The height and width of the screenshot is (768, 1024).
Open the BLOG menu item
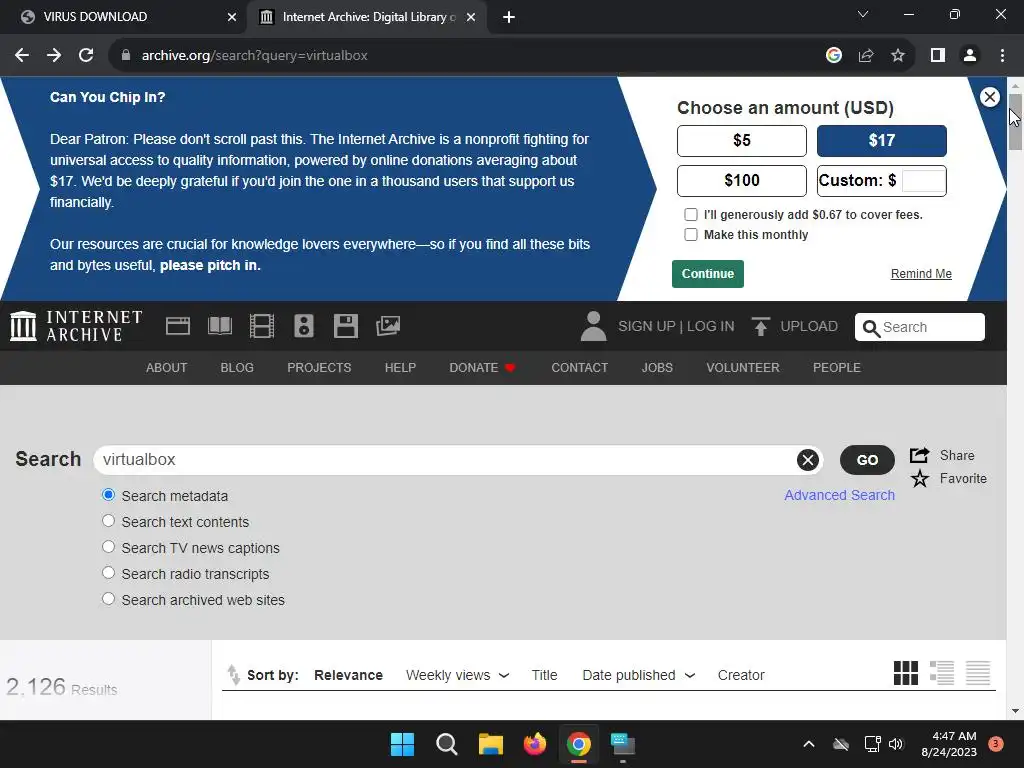coord(237,368)
